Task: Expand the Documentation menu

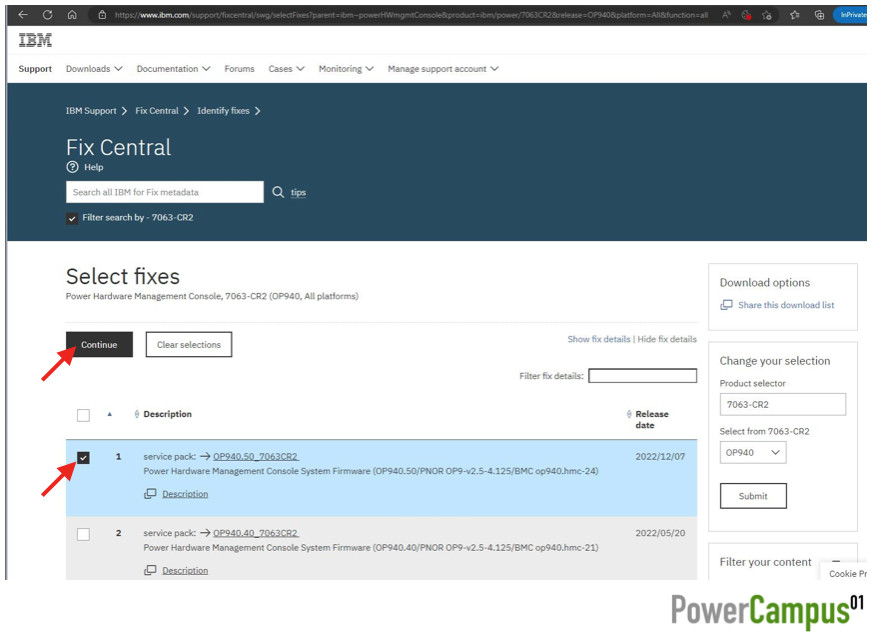Action: 173,69
